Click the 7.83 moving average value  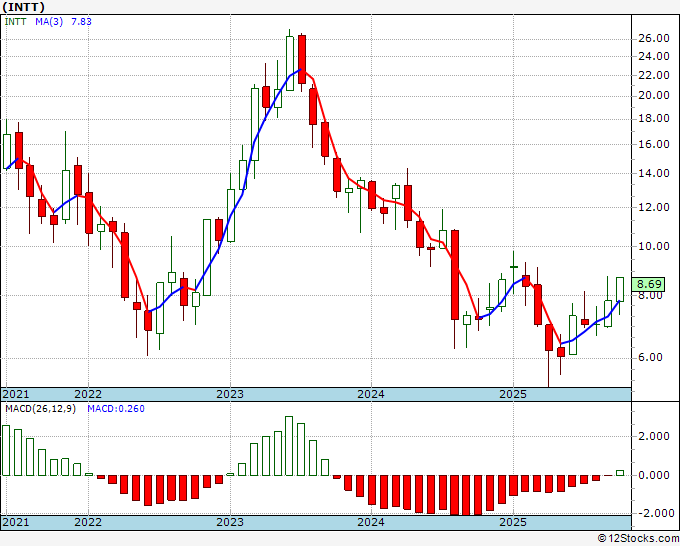tap(81, 21)
